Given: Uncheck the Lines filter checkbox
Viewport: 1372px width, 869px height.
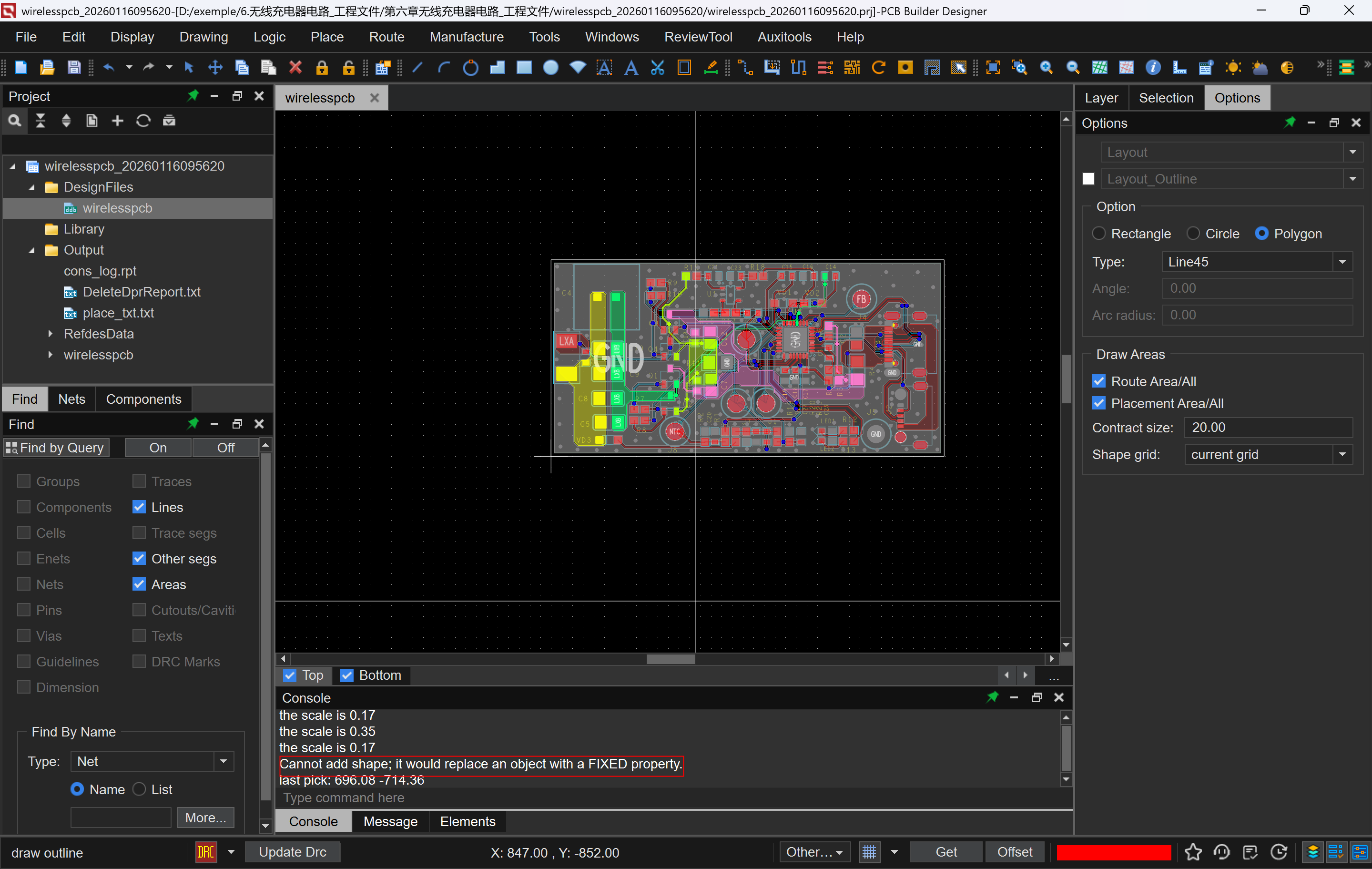Looking at the screenshot, I should pos(139,507).
